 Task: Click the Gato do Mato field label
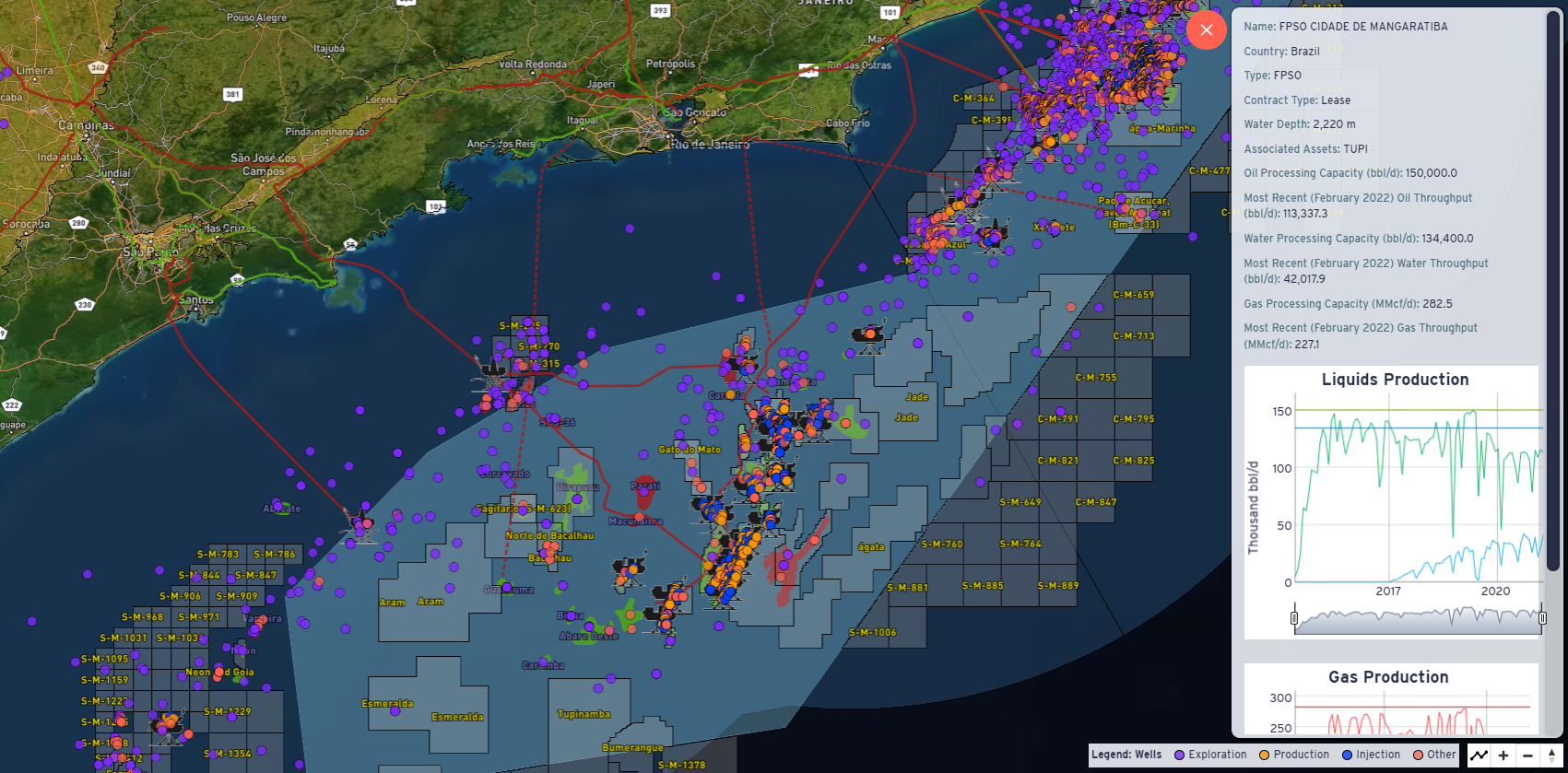(690, 450)
